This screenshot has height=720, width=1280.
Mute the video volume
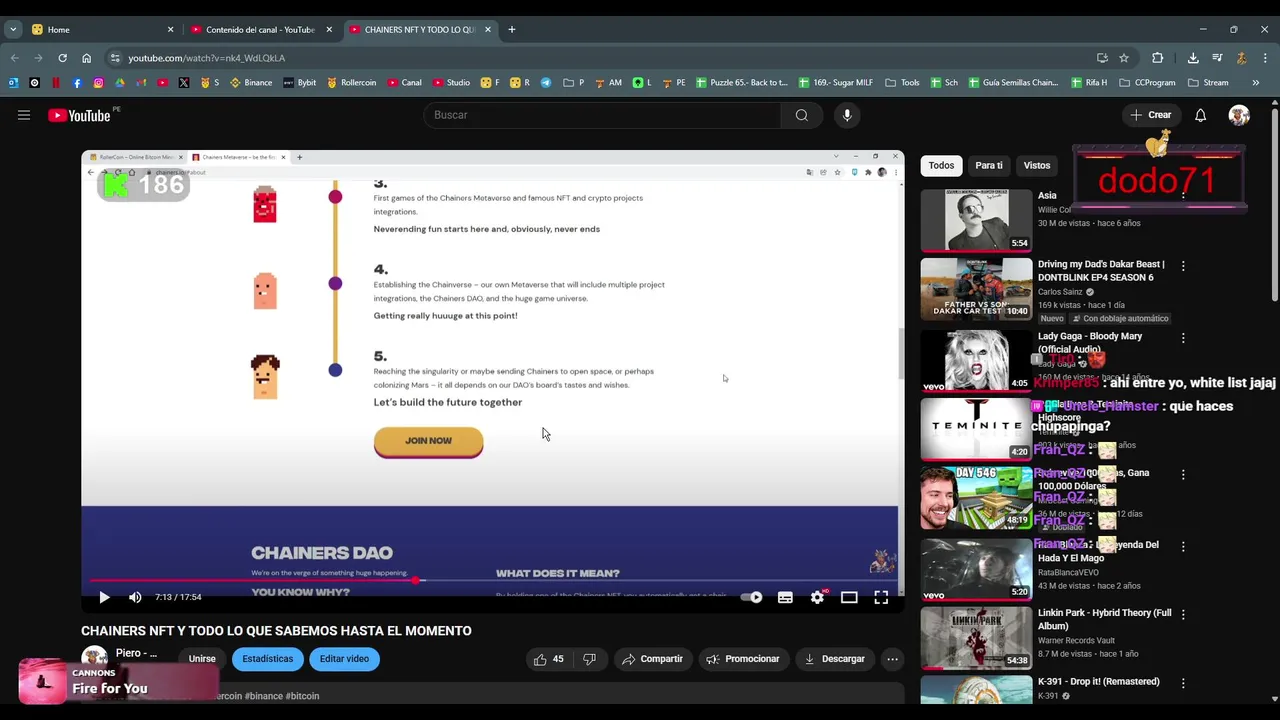point(135,597)
